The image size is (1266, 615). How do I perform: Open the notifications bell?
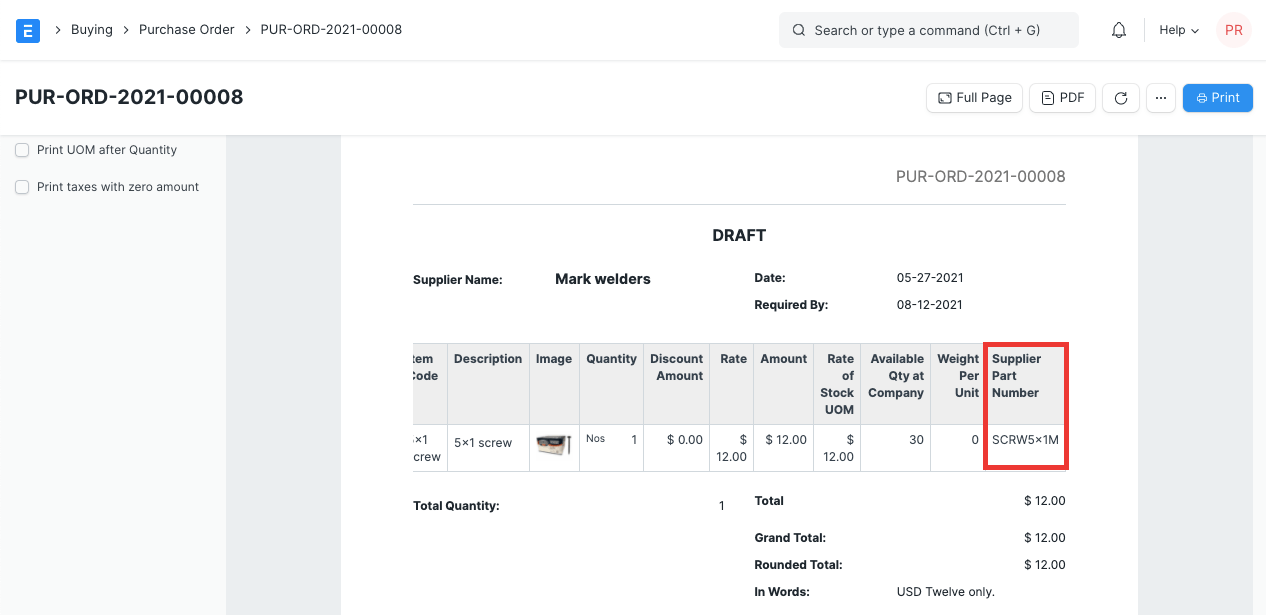click(1118, 30)
